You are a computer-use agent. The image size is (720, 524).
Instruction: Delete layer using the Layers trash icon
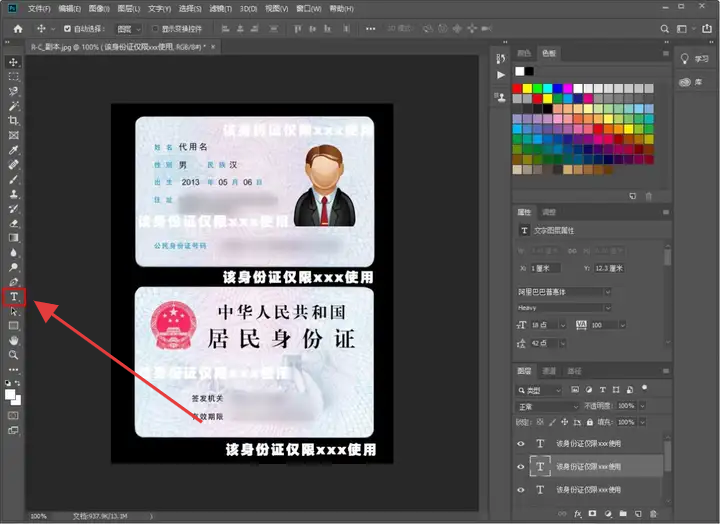point(653,513)
